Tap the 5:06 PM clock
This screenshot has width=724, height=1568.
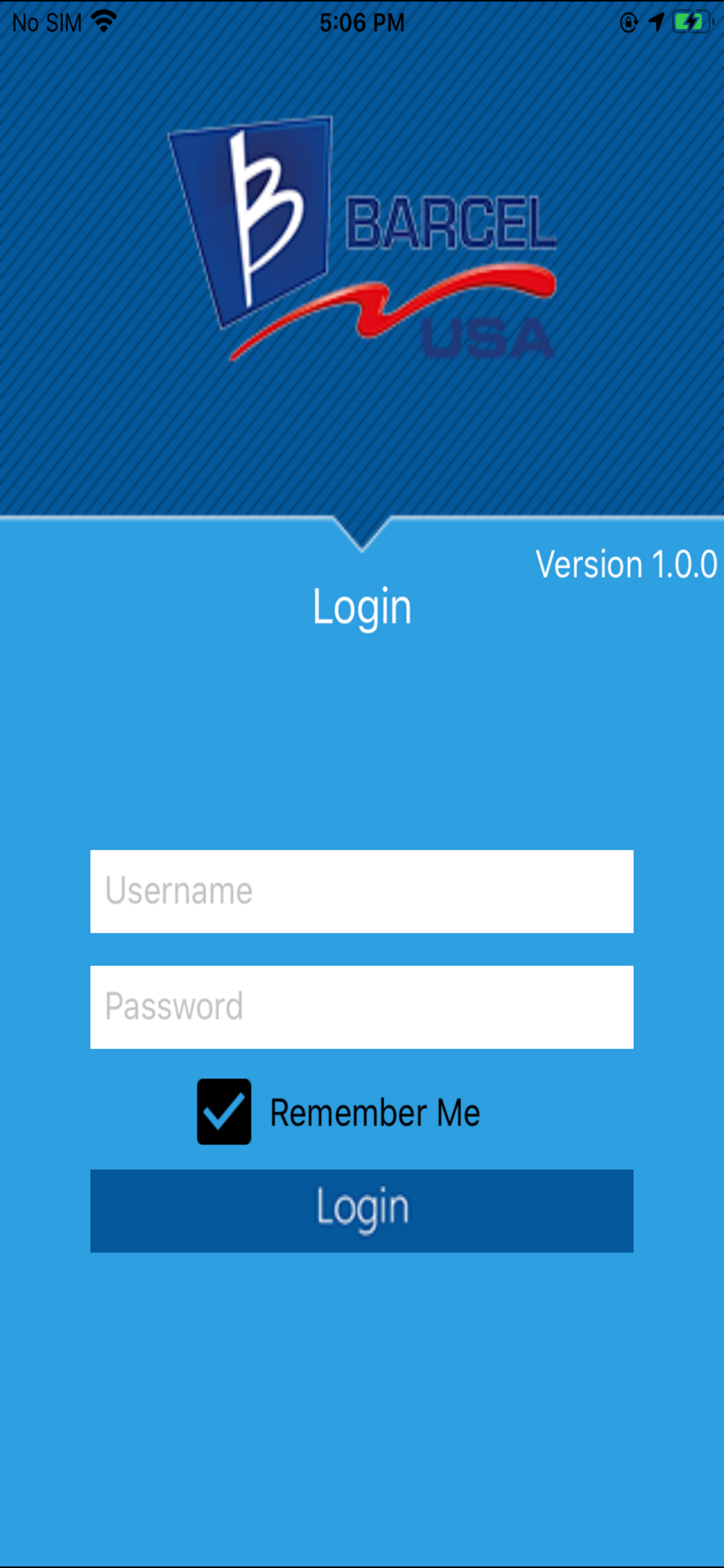pos(362,23)
